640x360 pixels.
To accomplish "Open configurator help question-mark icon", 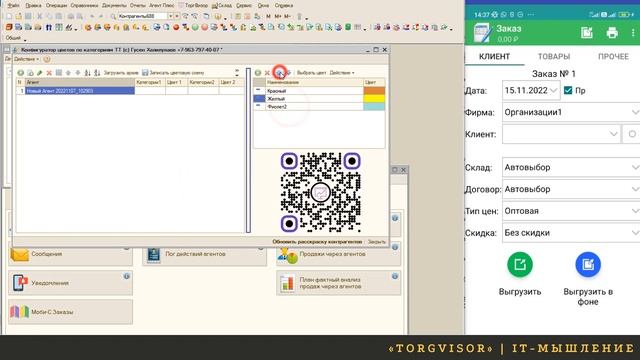I will [47, 59].
